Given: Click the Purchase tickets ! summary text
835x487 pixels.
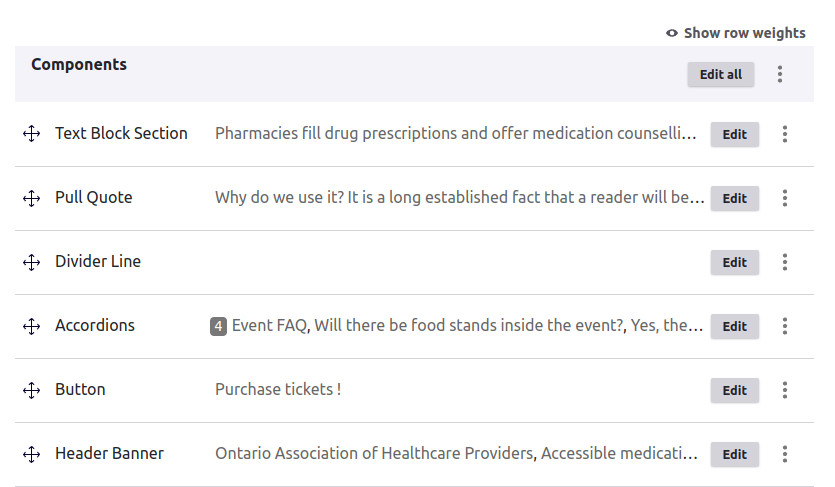Looking at the screenshot, I should [278, 389].
